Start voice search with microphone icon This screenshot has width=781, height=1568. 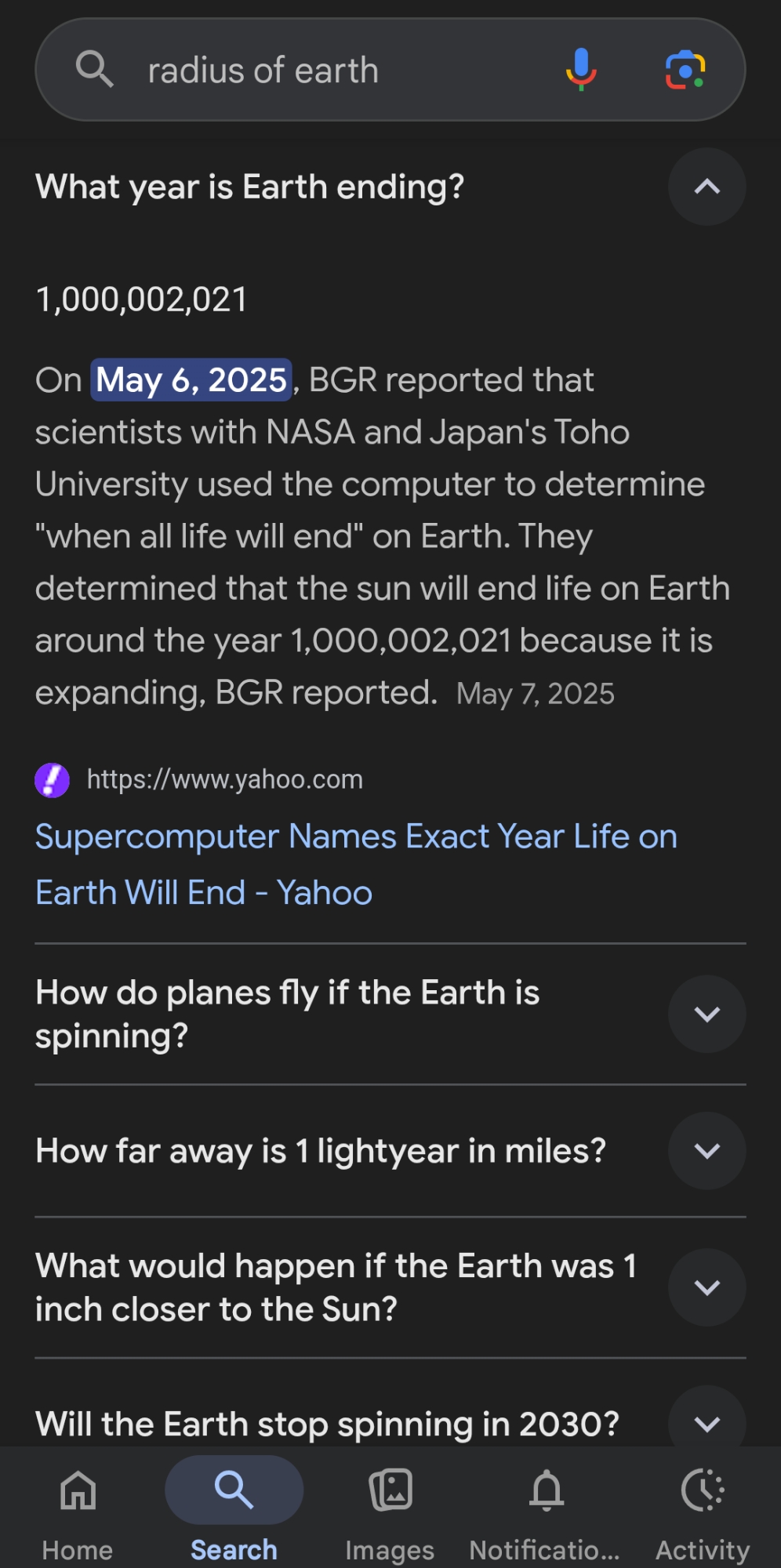(x=581, y=70)
